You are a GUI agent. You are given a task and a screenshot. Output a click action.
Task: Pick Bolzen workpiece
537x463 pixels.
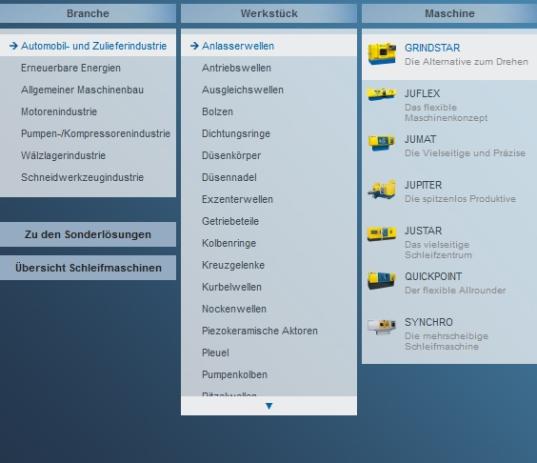217,112
